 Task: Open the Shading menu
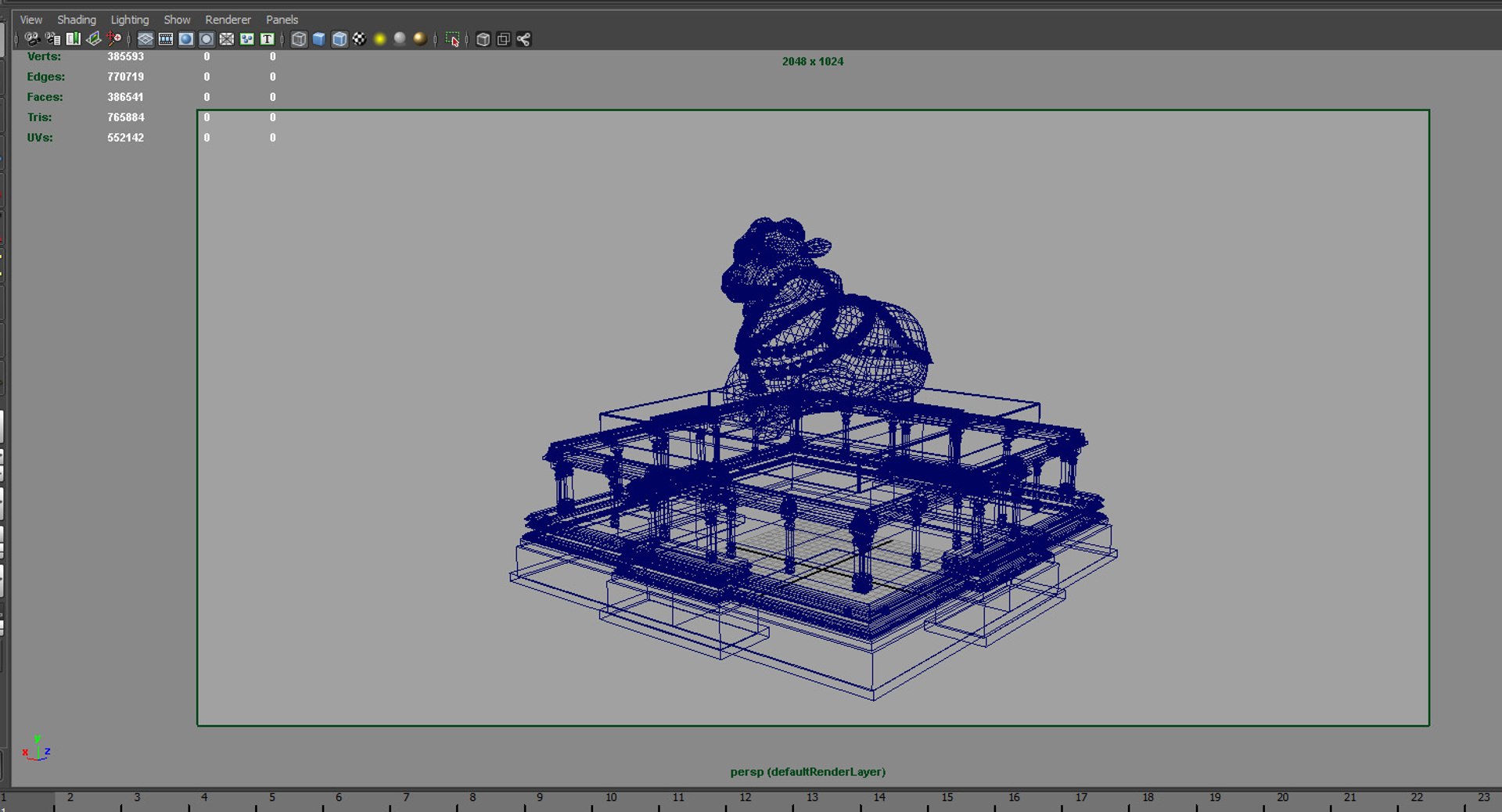pos(76,20)
